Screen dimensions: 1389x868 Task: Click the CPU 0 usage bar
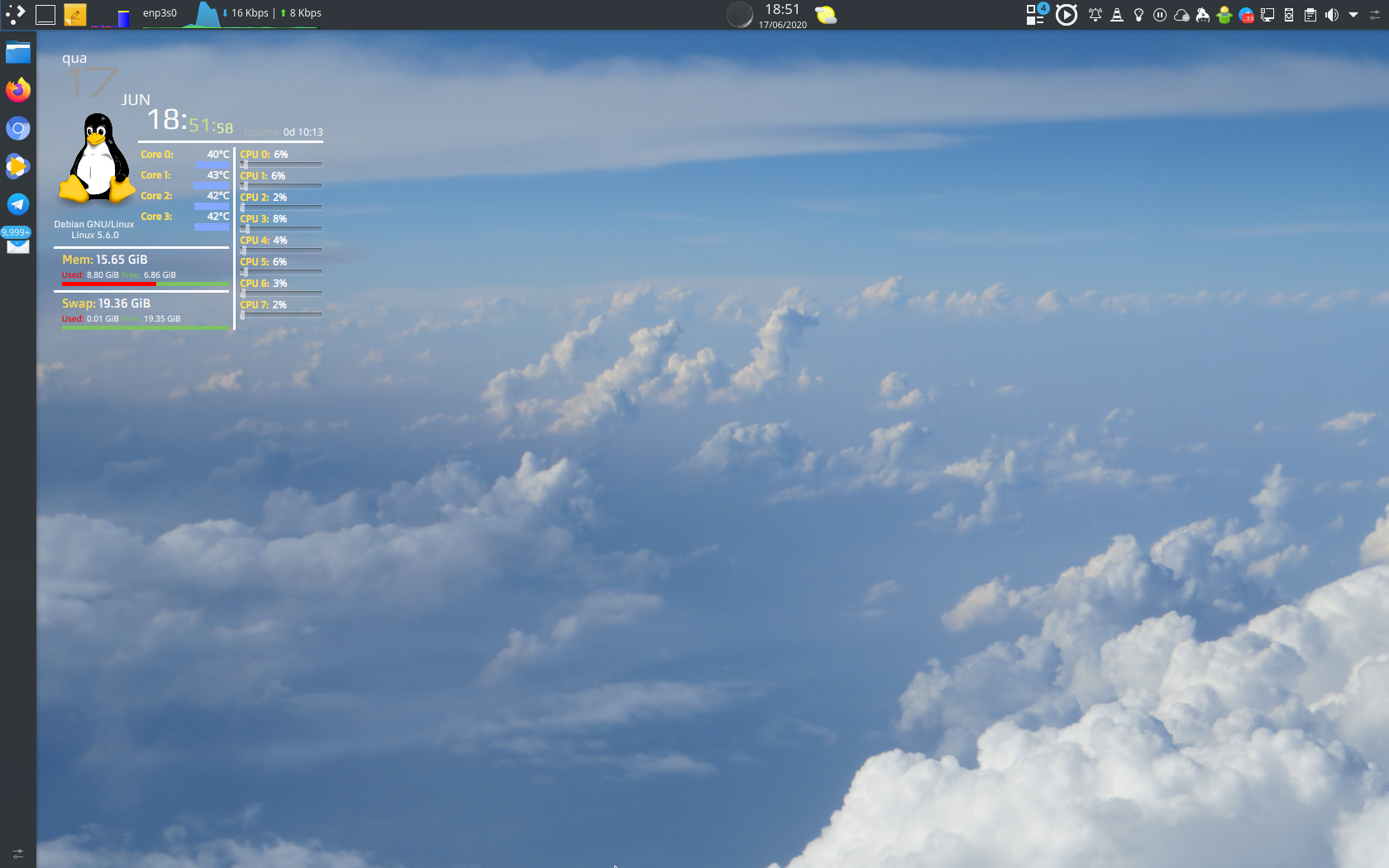coord(281,165)
